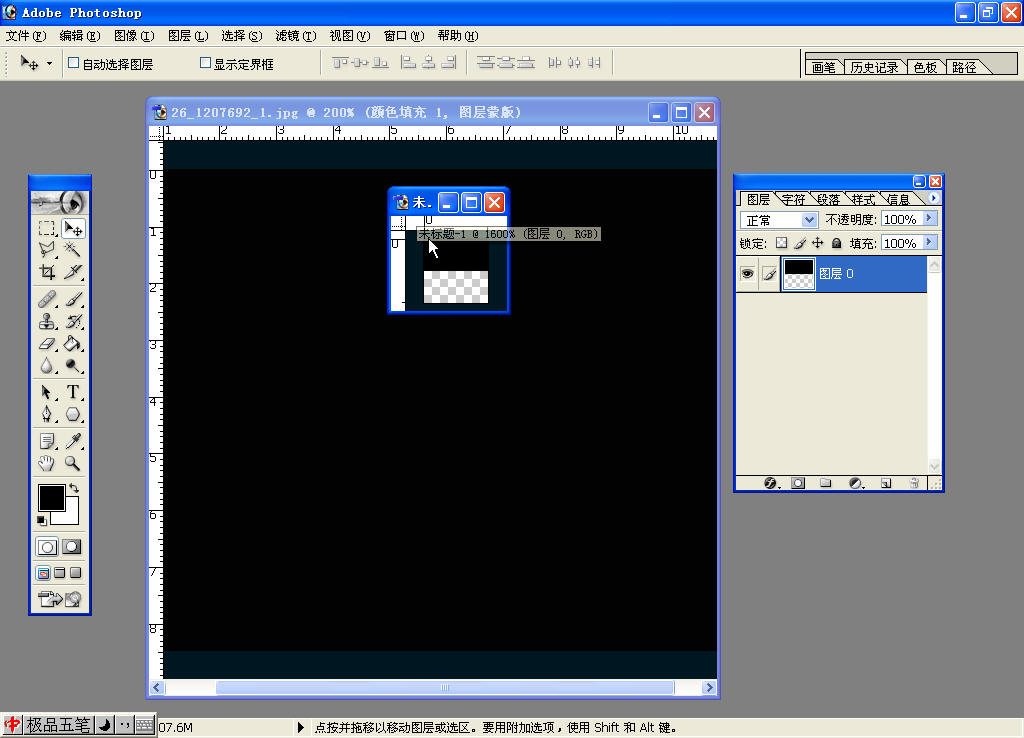Select the Hand tool

[x=46, y=464]
